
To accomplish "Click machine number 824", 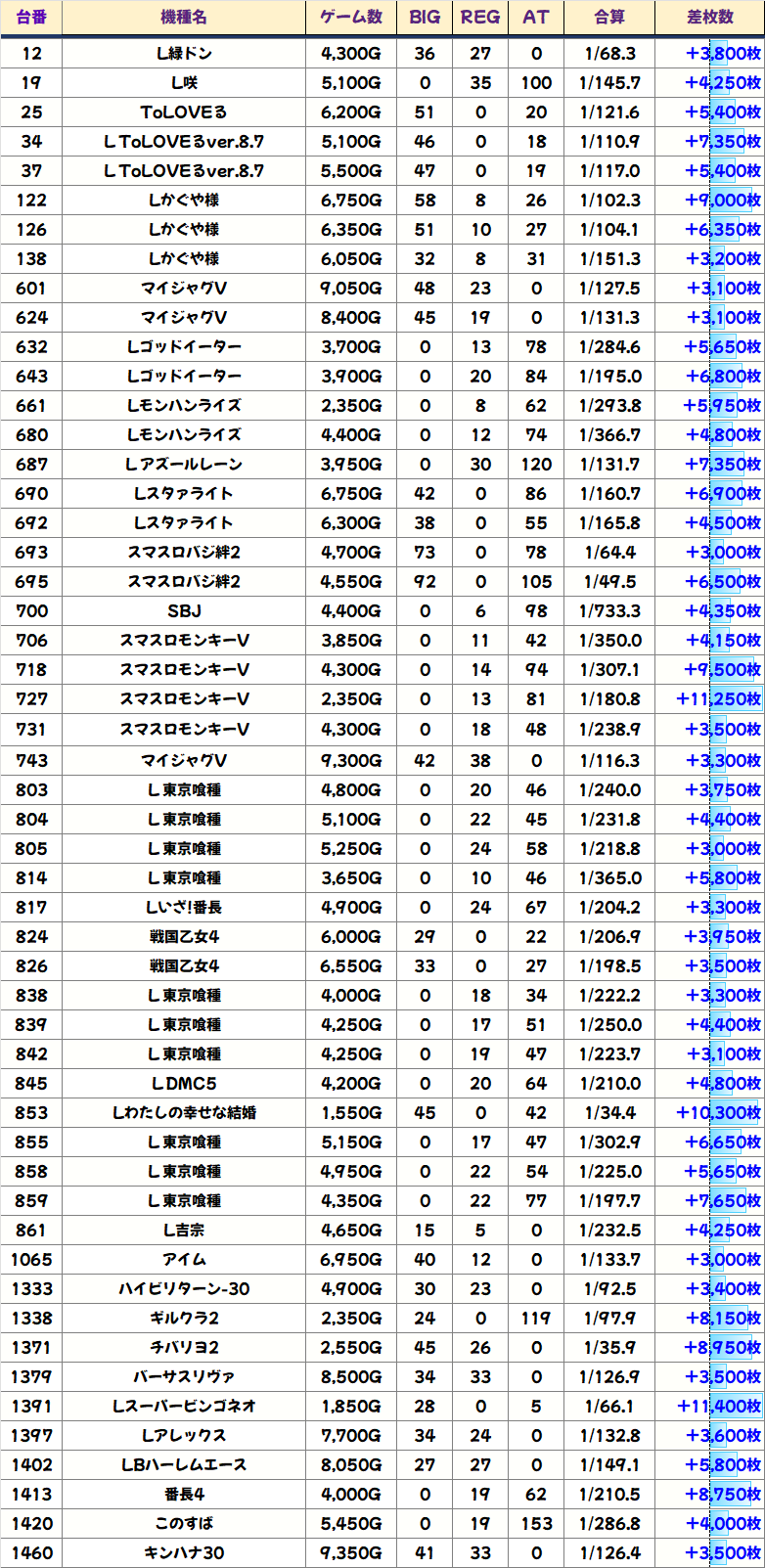I will coord(31,936).
